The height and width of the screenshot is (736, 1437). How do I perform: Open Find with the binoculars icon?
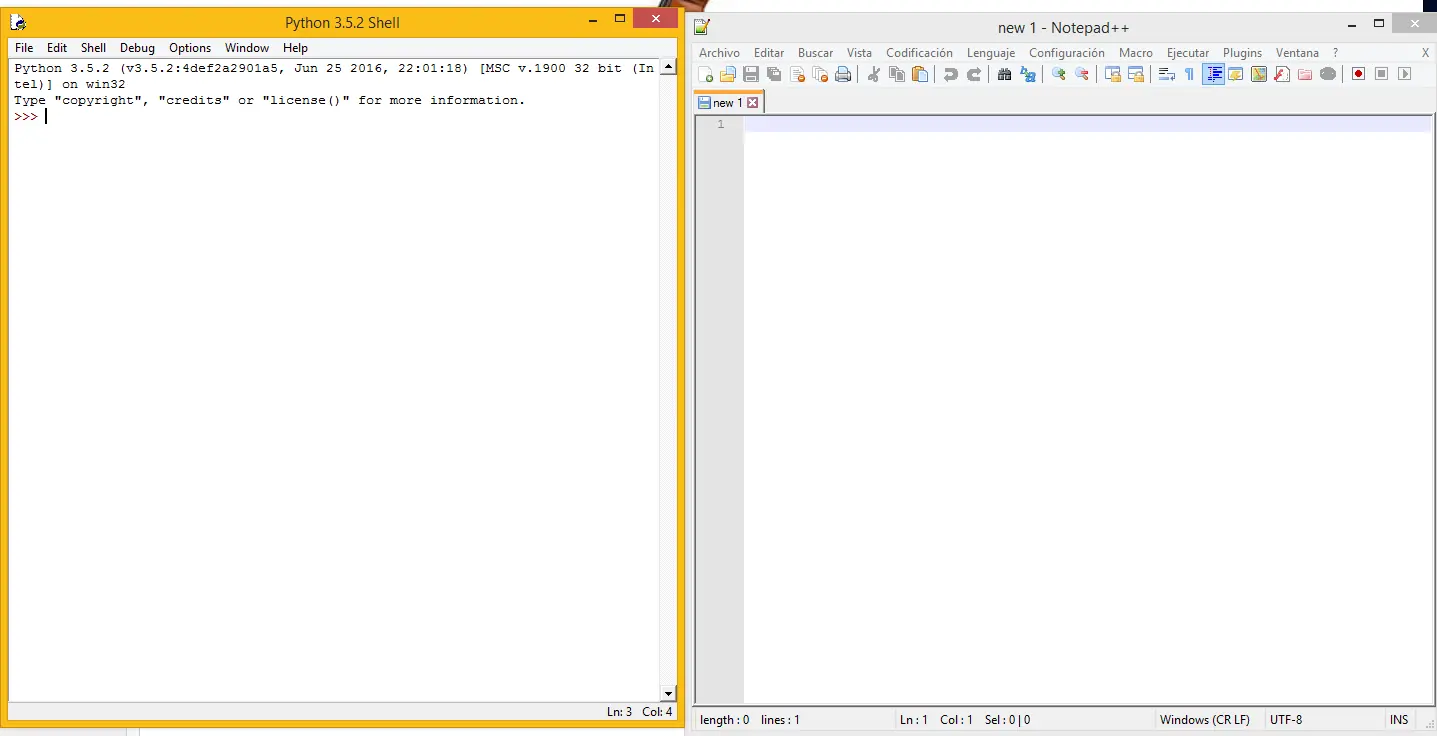coord(1004,74)
